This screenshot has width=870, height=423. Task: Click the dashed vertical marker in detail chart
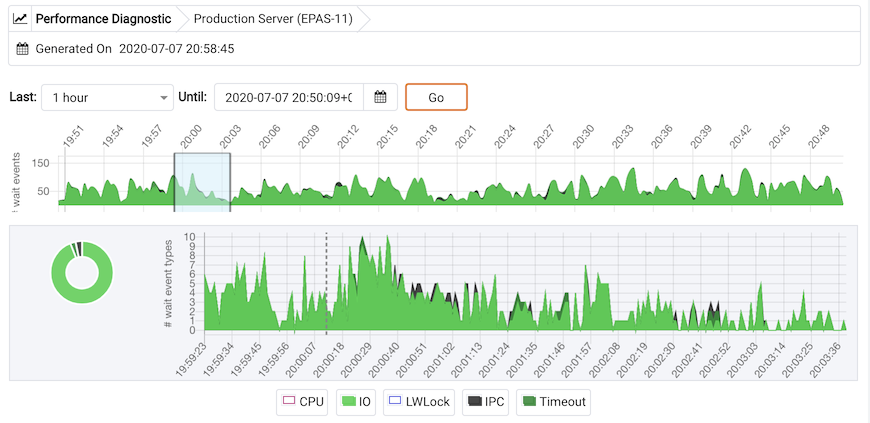326,283
